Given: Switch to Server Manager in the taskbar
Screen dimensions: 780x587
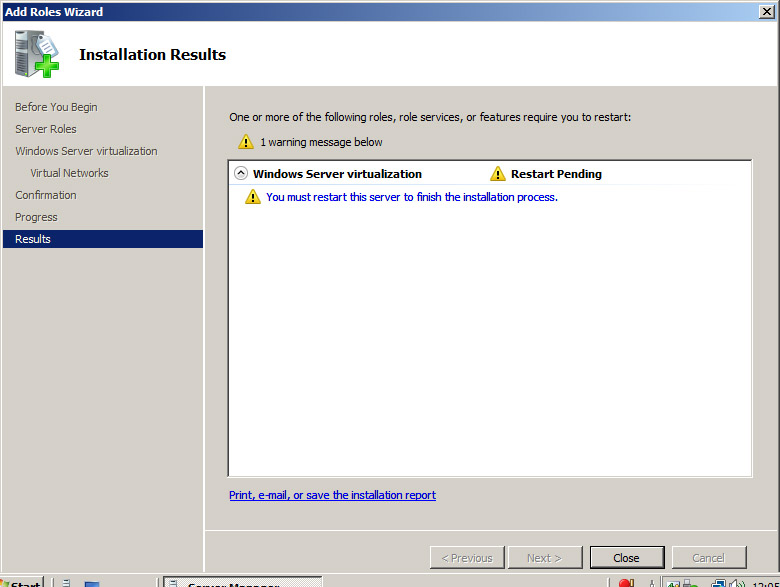Looking at the screenshot, I should (x=243, y=582).
